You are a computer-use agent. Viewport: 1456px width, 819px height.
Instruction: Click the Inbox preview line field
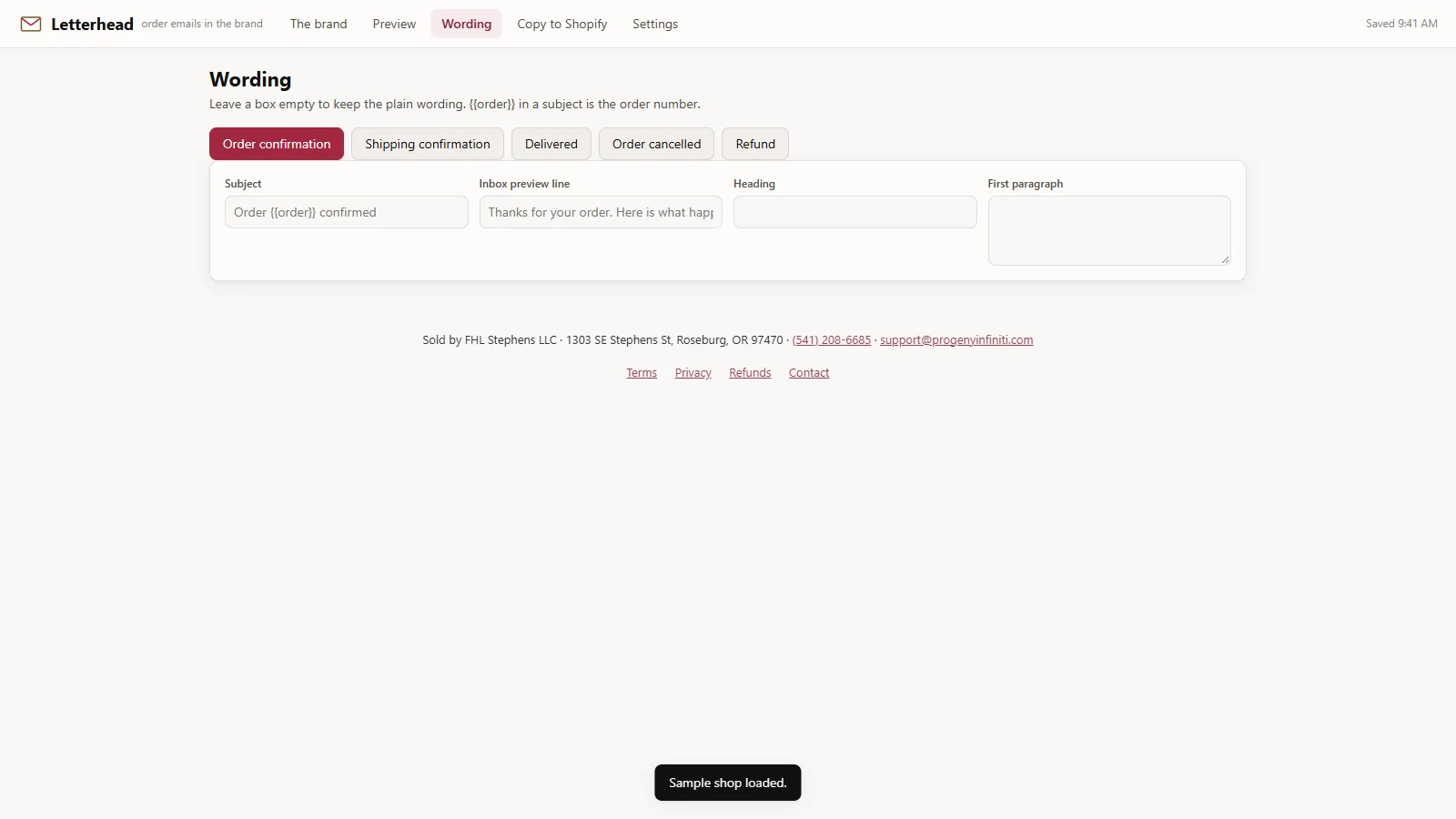coord(601,212)
